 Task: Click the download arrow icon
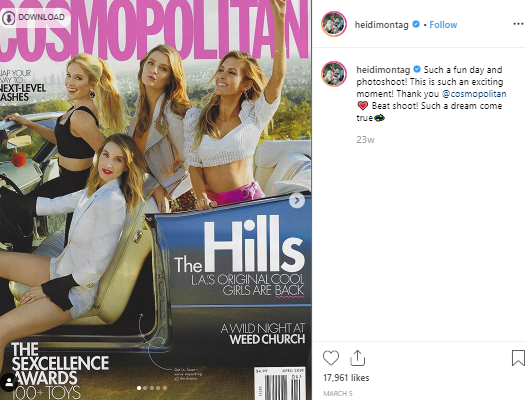(x=9, y=17)
